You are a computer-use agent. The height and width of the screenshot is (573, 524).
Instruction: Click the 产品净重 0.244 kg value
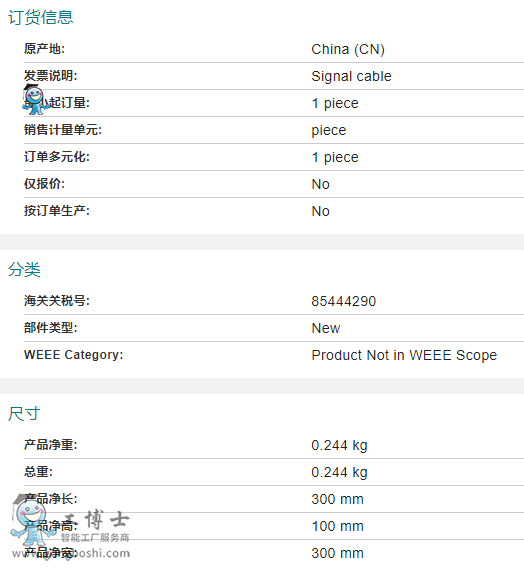pyautogui.click(x=339, y=445)
